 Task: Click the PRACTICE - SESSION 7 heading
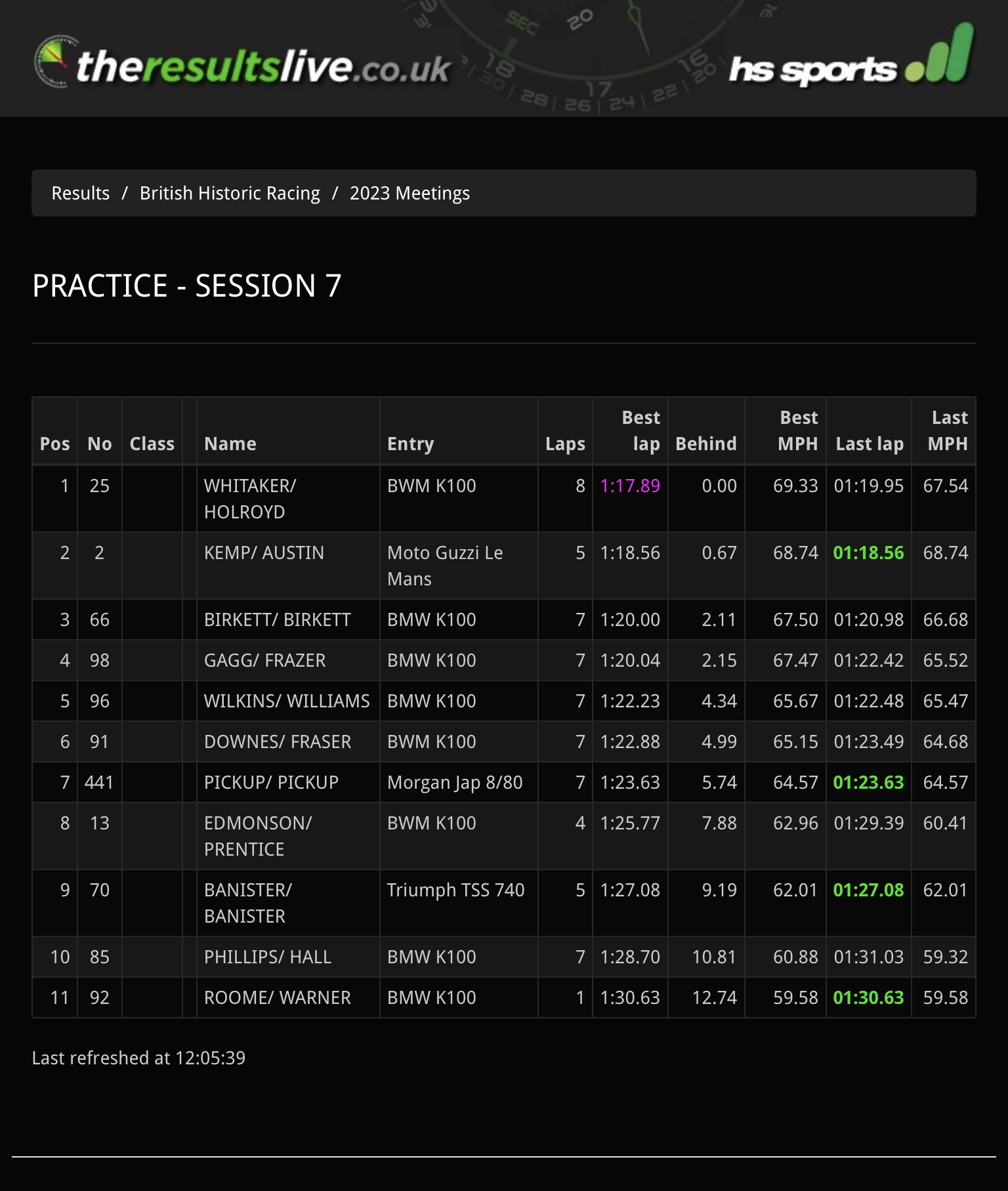click(187, 285)
